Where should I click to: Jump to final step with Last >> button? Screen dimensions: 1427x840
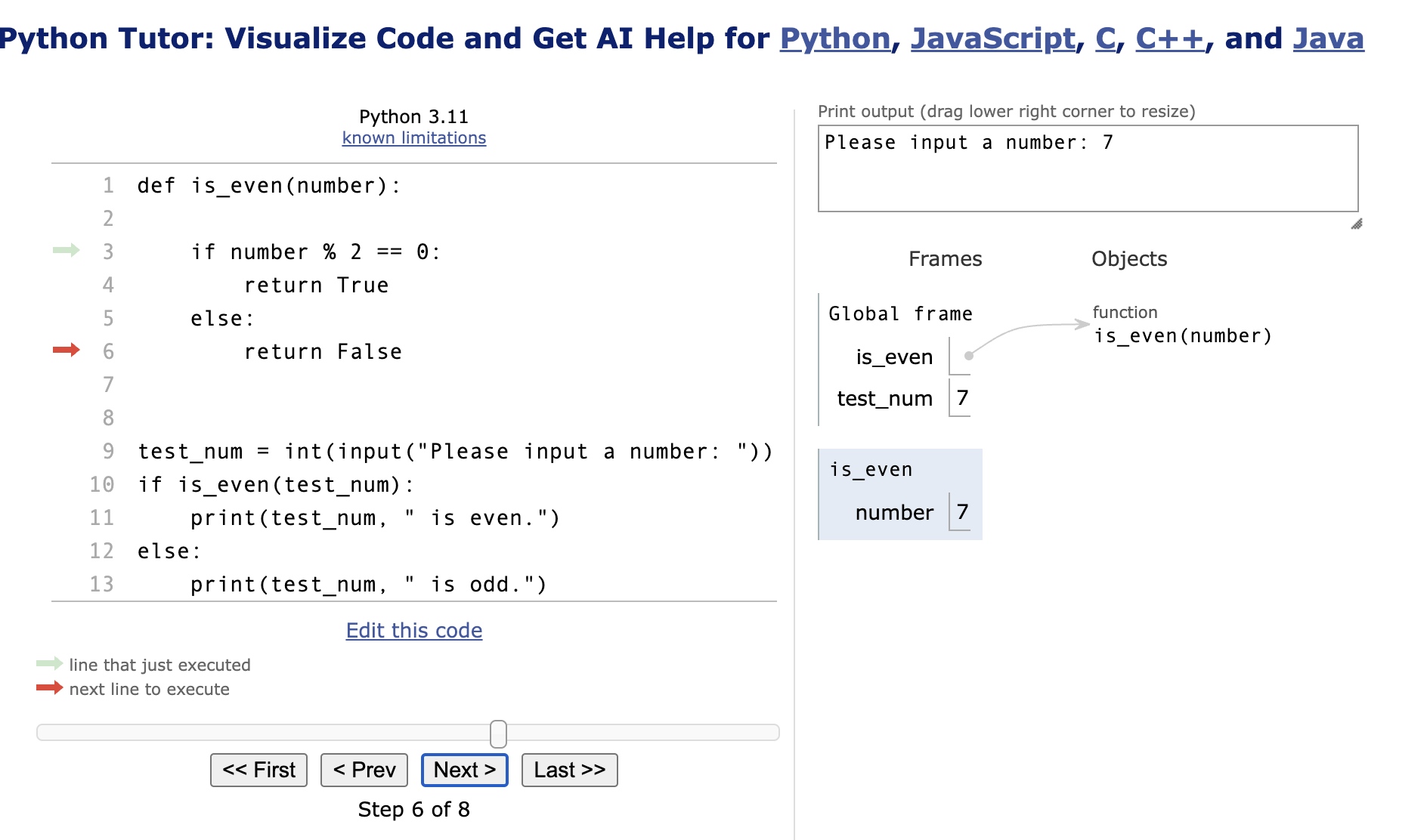(570, 770)
